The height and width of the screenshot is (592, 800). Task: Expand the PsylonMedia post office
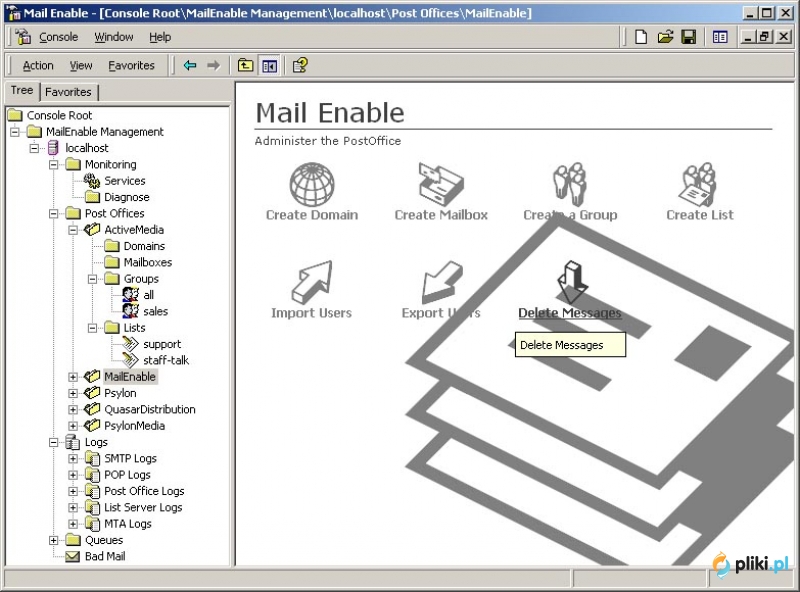(73, 426)
